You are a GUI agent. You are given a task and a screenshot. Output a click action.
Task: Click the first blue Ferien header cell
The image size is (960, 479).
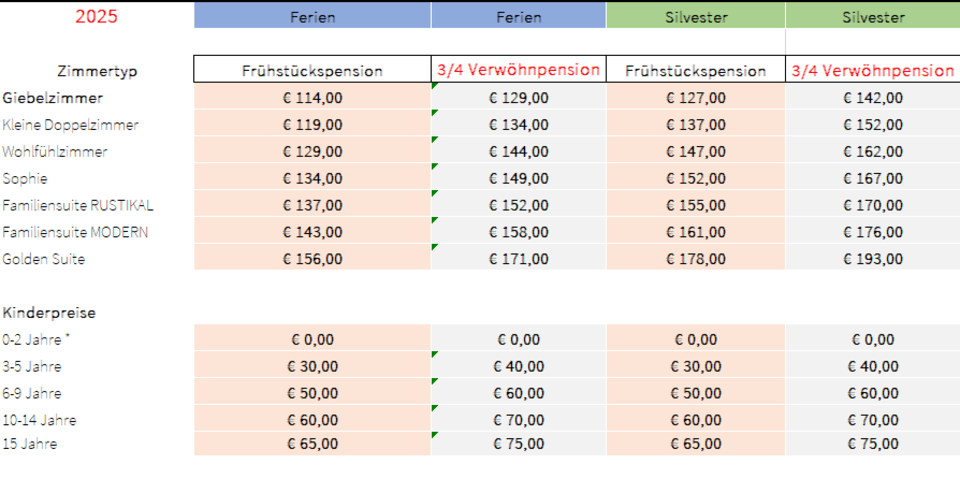pos(312,17)
